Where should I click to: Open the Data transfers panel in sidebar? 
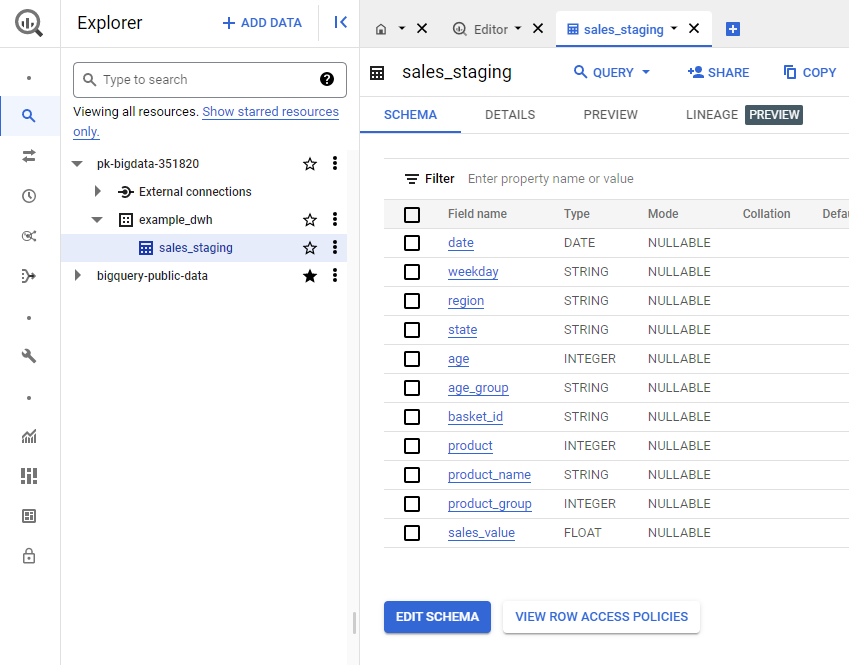[x=28, y=154]
